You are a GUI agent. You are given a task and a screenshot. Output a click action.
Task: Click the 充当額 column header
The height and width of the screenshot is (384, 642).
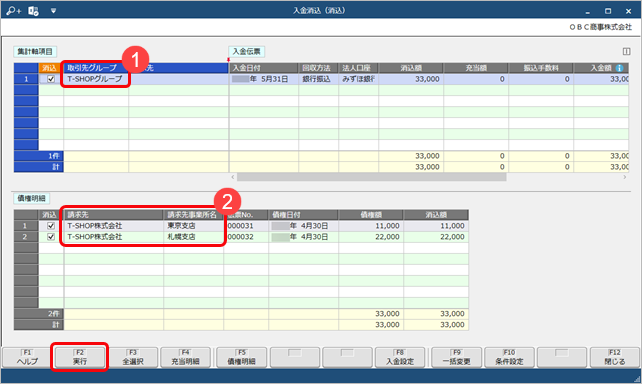(476, 68)
